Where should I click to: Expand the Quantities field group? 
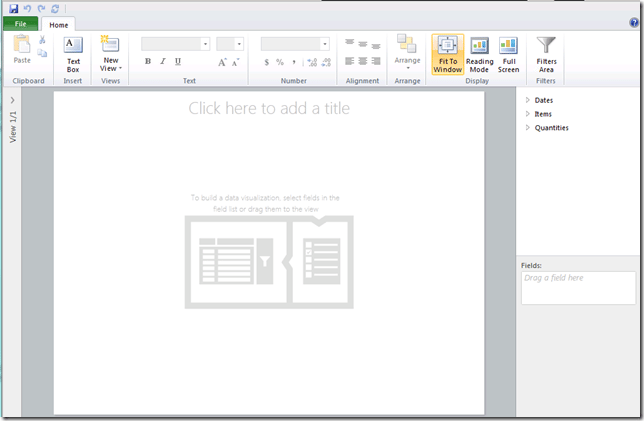click(x=528, y=127)
